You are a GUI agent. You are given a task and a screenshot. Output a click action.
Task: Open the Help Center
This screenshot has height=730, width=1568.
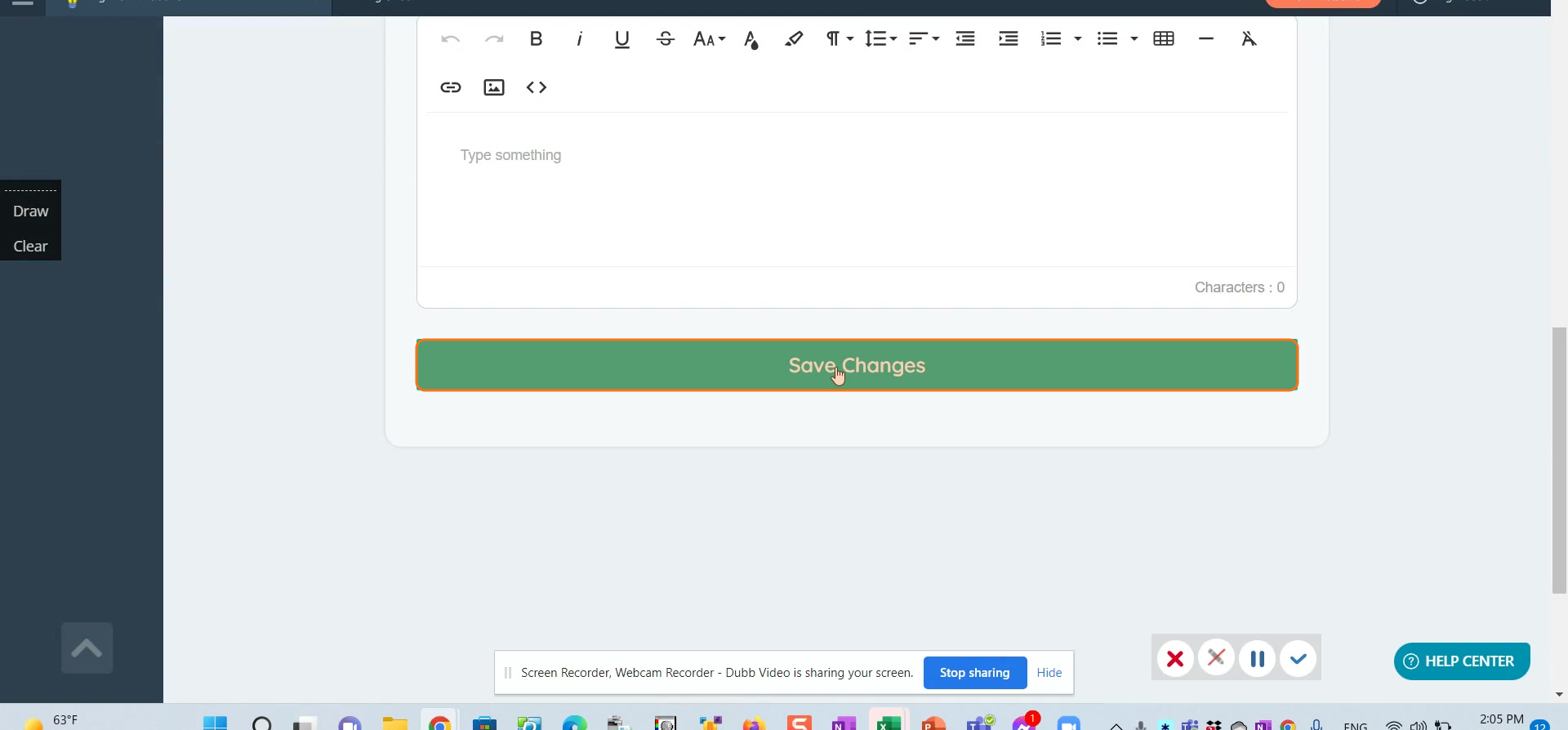(1462, 661)
